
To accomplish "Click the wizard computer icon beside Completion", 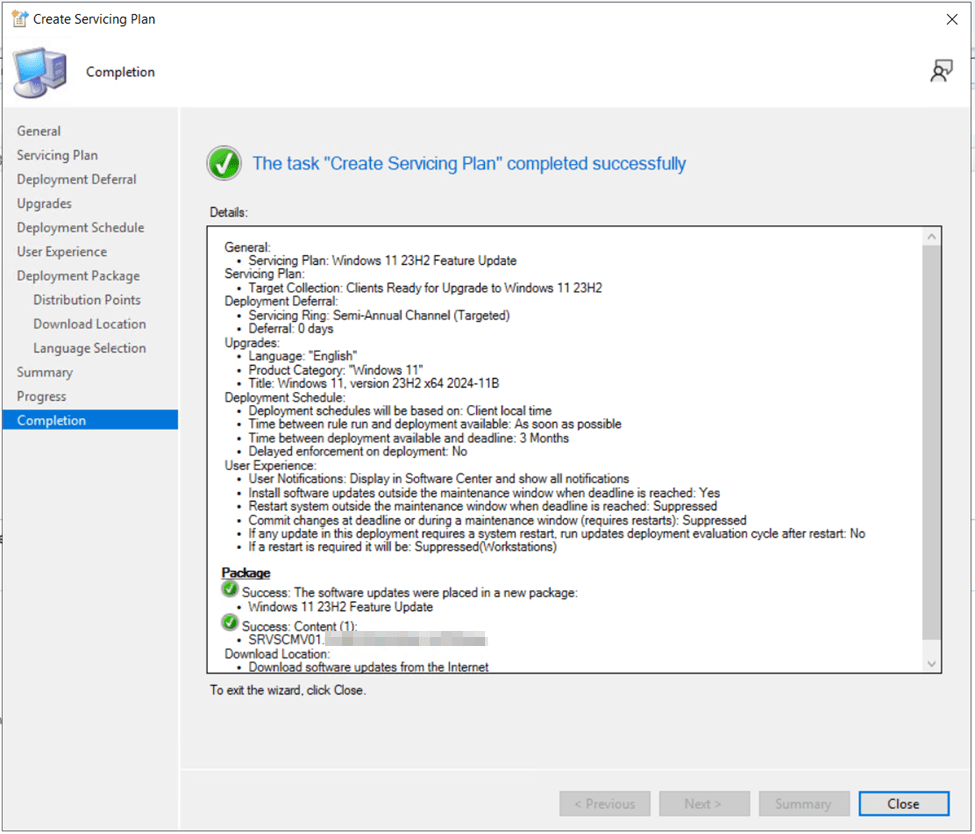I will coord(41,73).
